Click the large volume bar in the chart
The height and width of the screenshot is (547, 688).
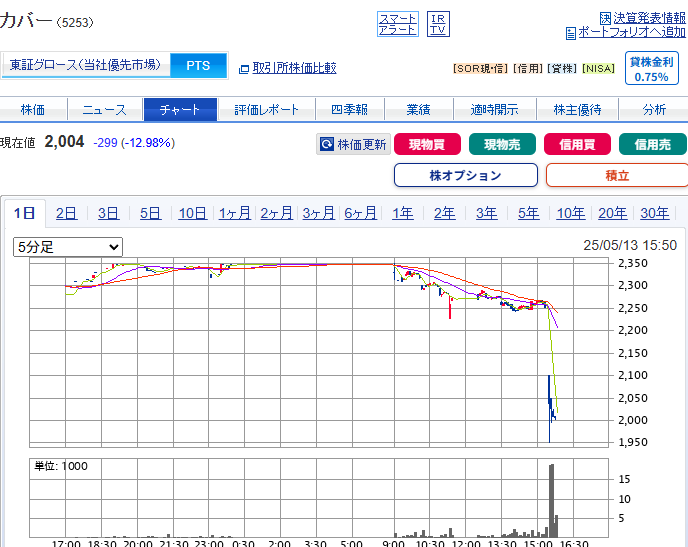click(x=551, y=500)
